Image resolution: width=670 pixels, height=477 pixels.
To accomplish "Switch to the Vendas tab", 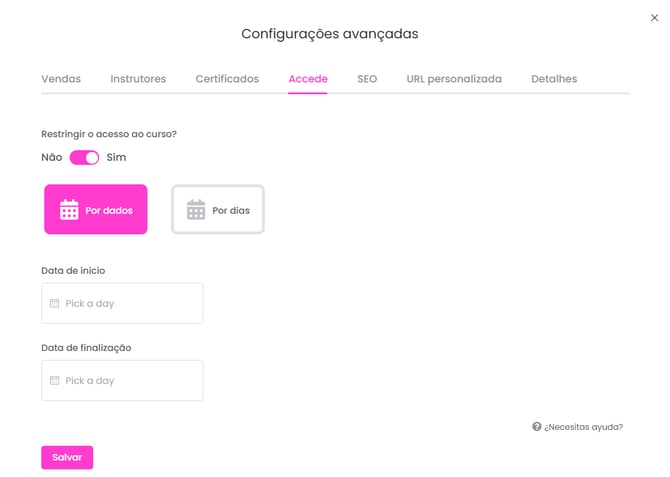I will click(61, 79).
